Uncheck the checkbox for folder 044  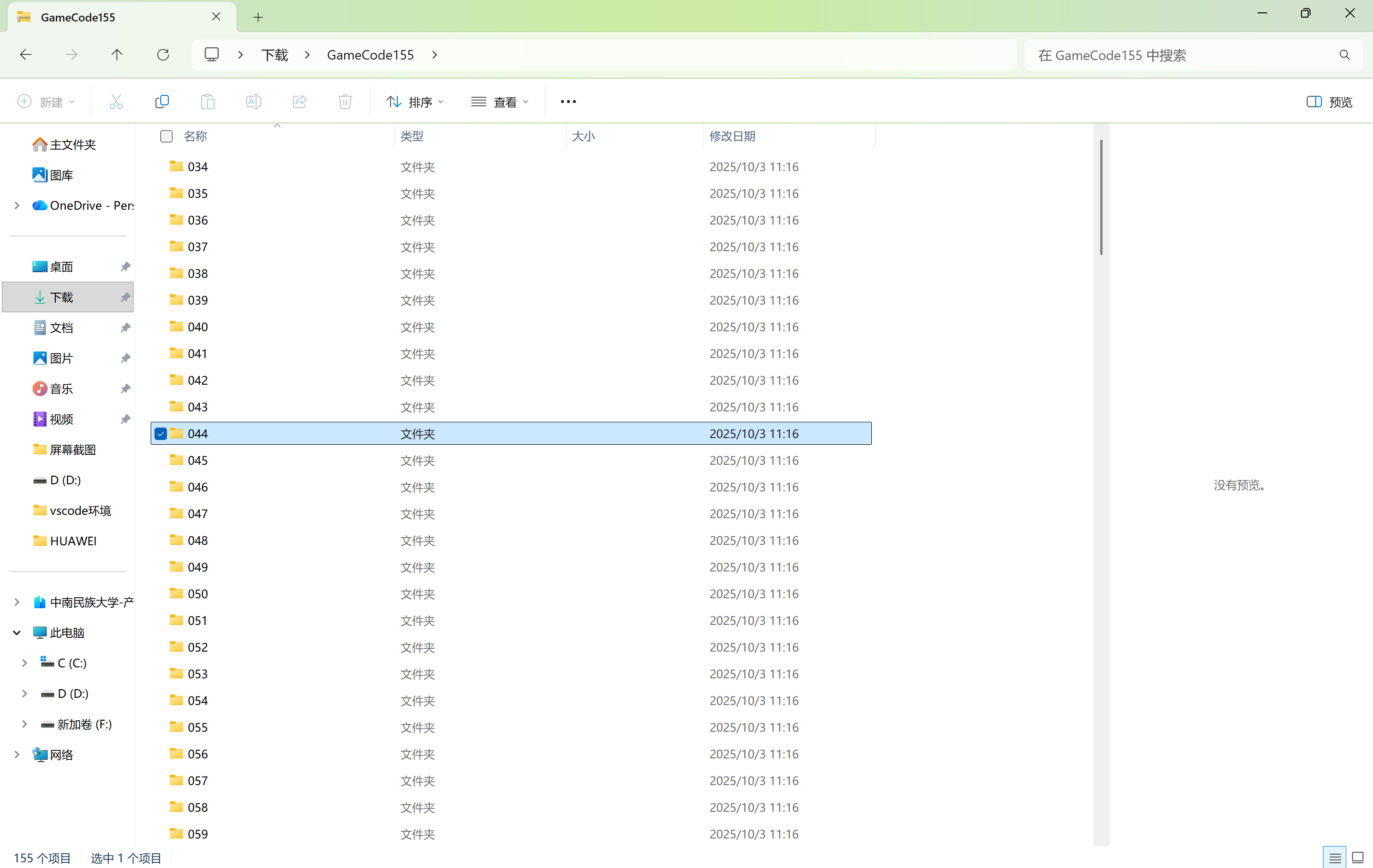161,434
